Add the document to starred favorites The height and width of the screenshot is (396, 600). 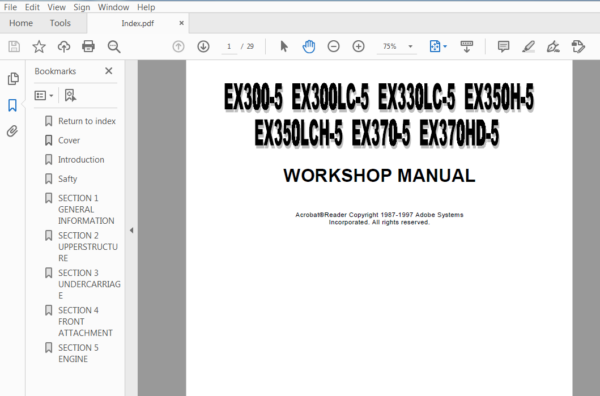39,47
